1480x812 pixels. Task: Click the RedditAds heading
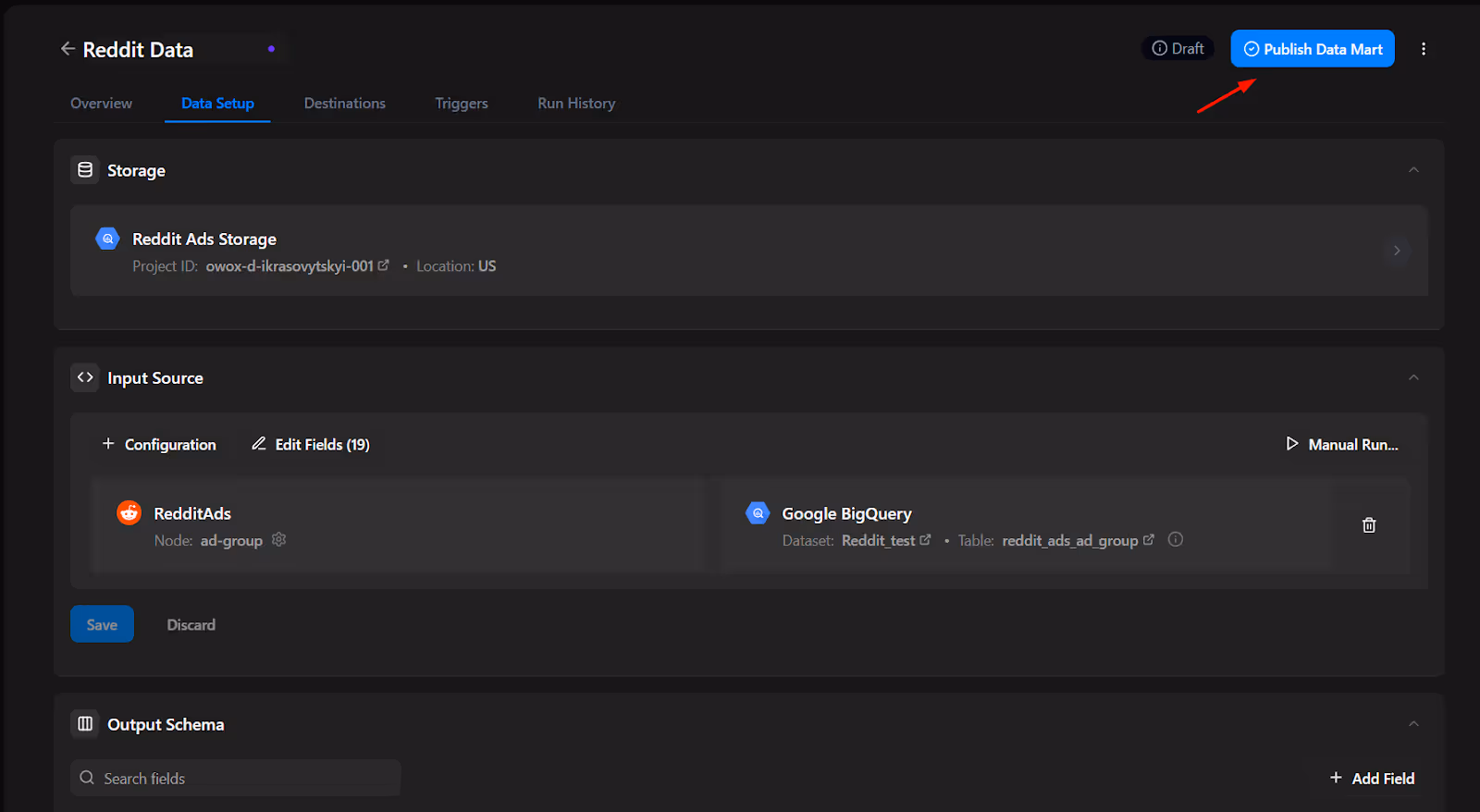tap(192, 513)
